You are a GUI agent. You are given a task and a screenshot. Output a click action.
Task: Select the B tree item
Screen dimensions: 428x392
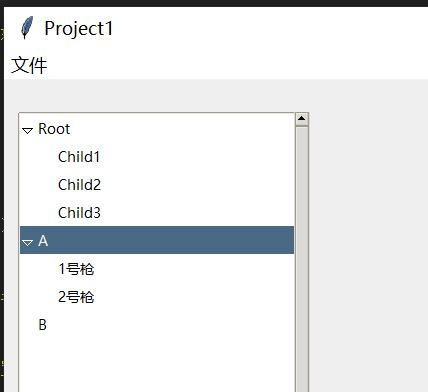tap(43, 325)
